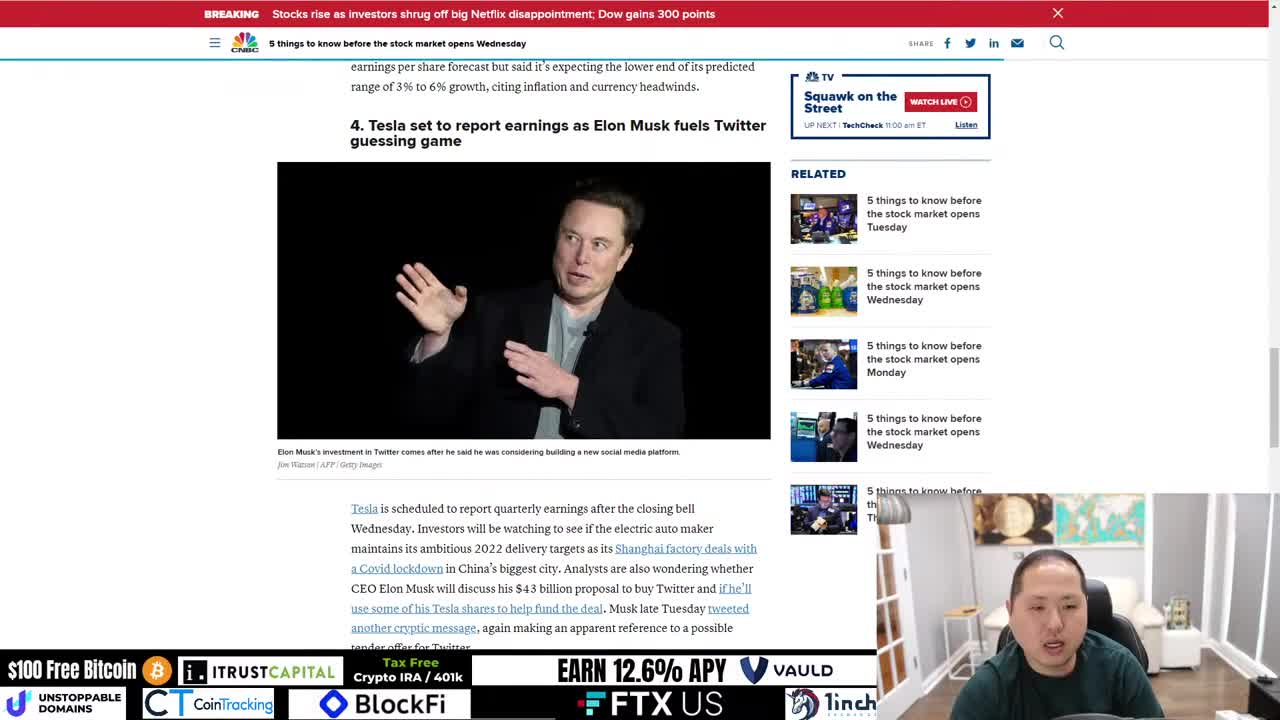This screenshot has width=1280, height=720.
Task: Open related article about market opens Tuesday
Action: coord(923,214)
